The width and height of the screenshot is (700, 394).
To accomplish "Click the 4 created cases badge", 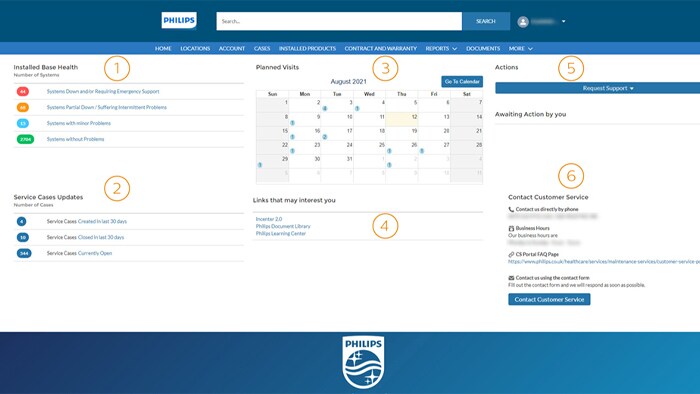I will (x=21, y=221).
